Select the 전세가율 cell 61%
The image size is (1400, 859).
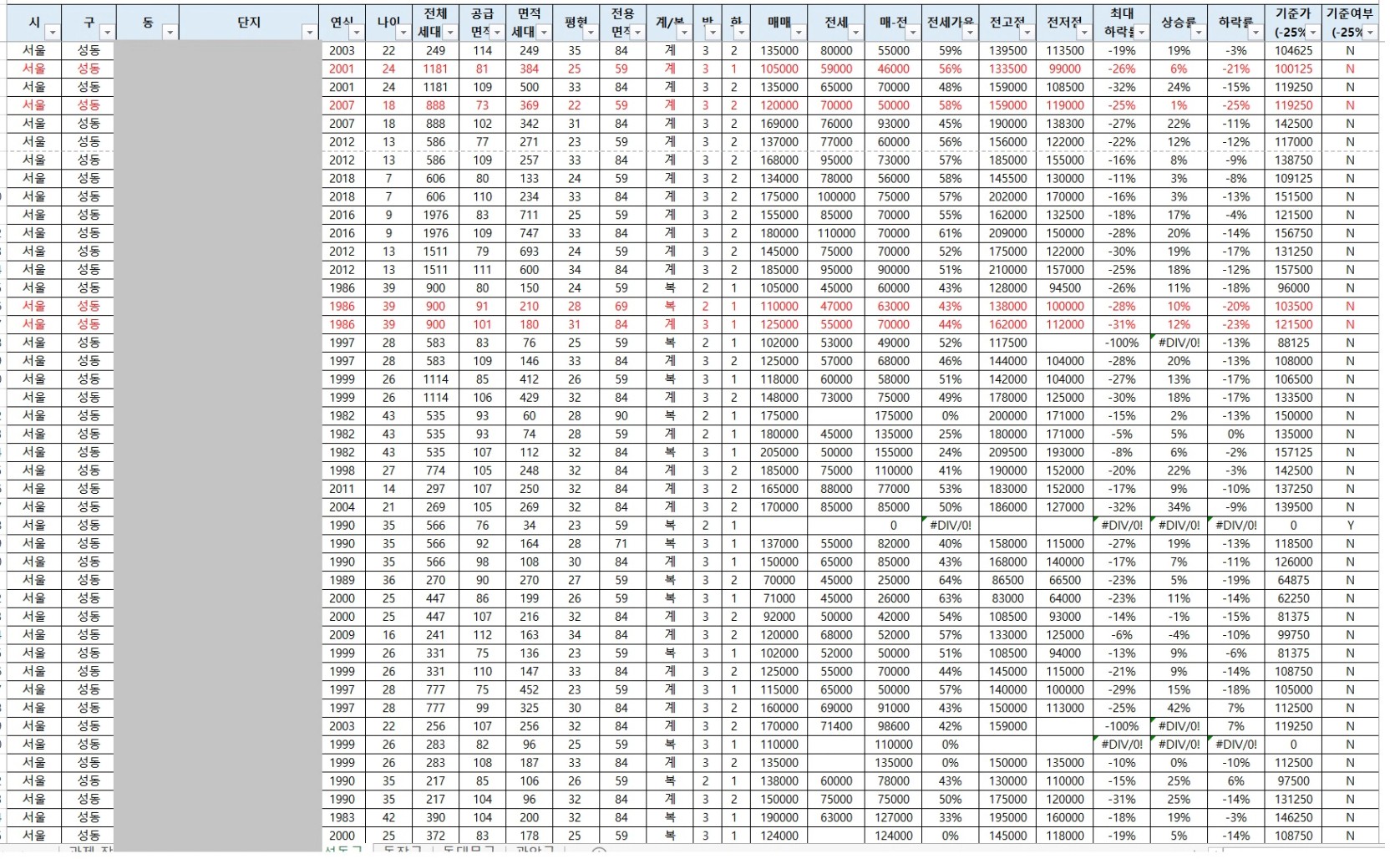[x=950, y=233]
